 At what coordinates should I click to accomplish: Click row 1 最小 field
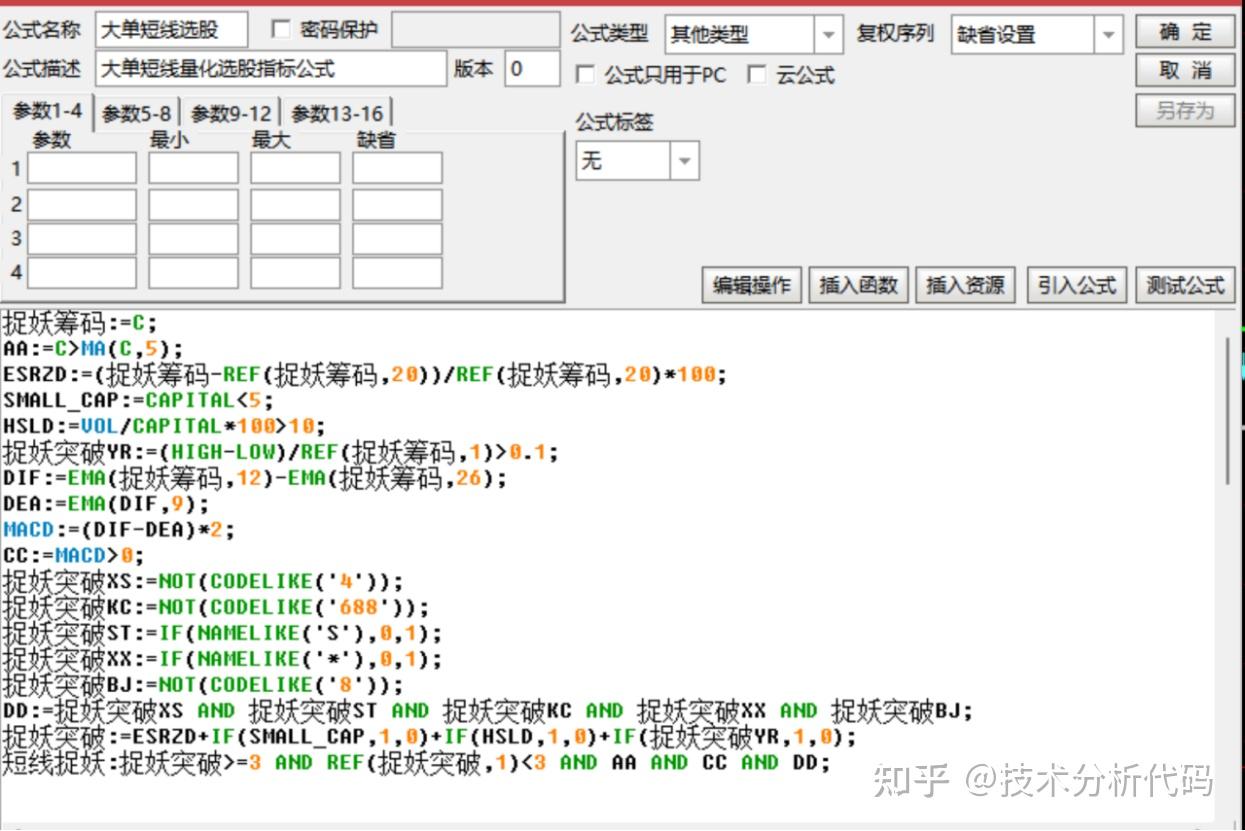194,168
